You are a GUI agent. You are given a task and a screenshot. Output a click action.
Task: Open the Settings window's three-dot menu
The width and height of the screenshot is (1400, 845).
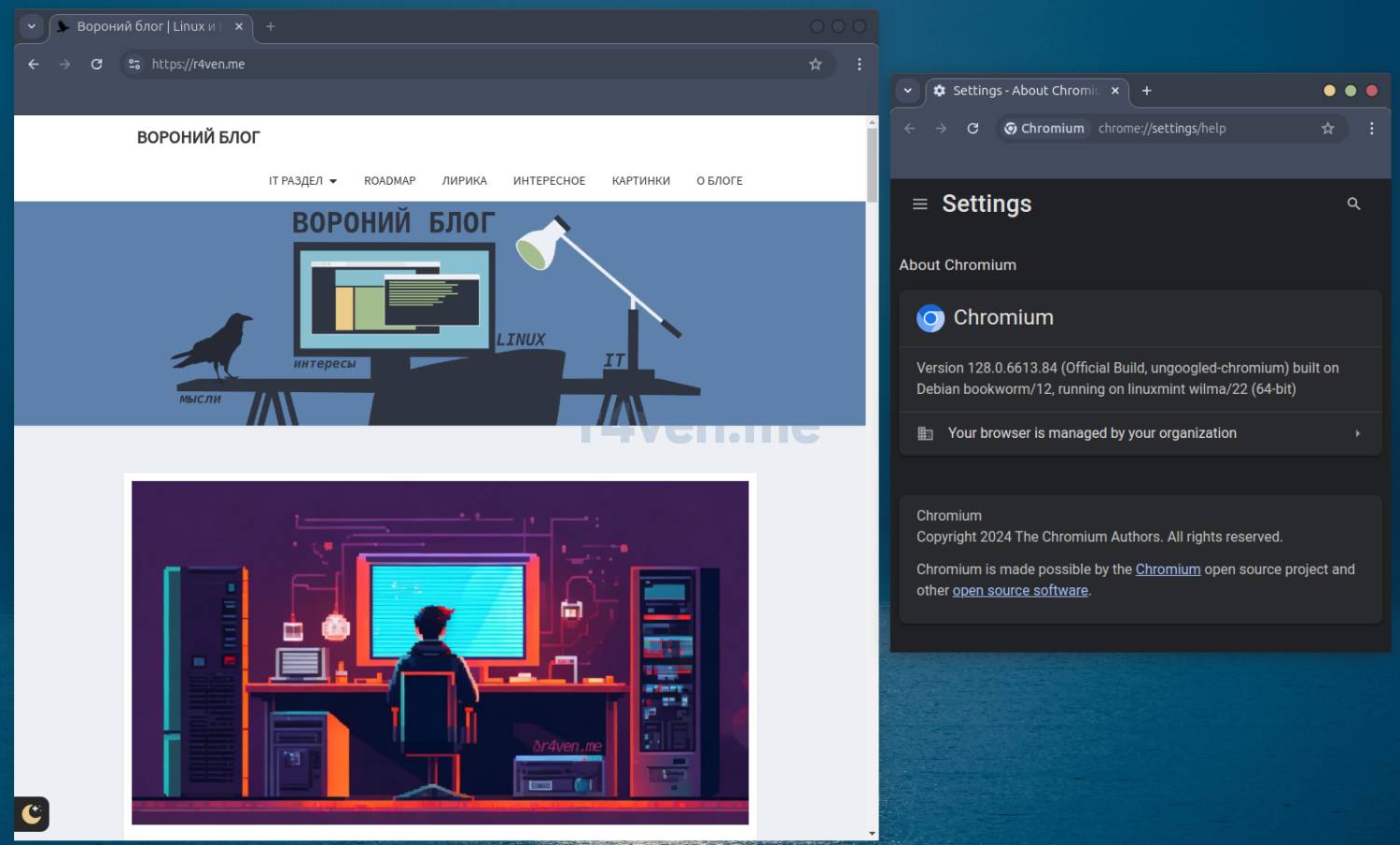(x=1371, y=129)
